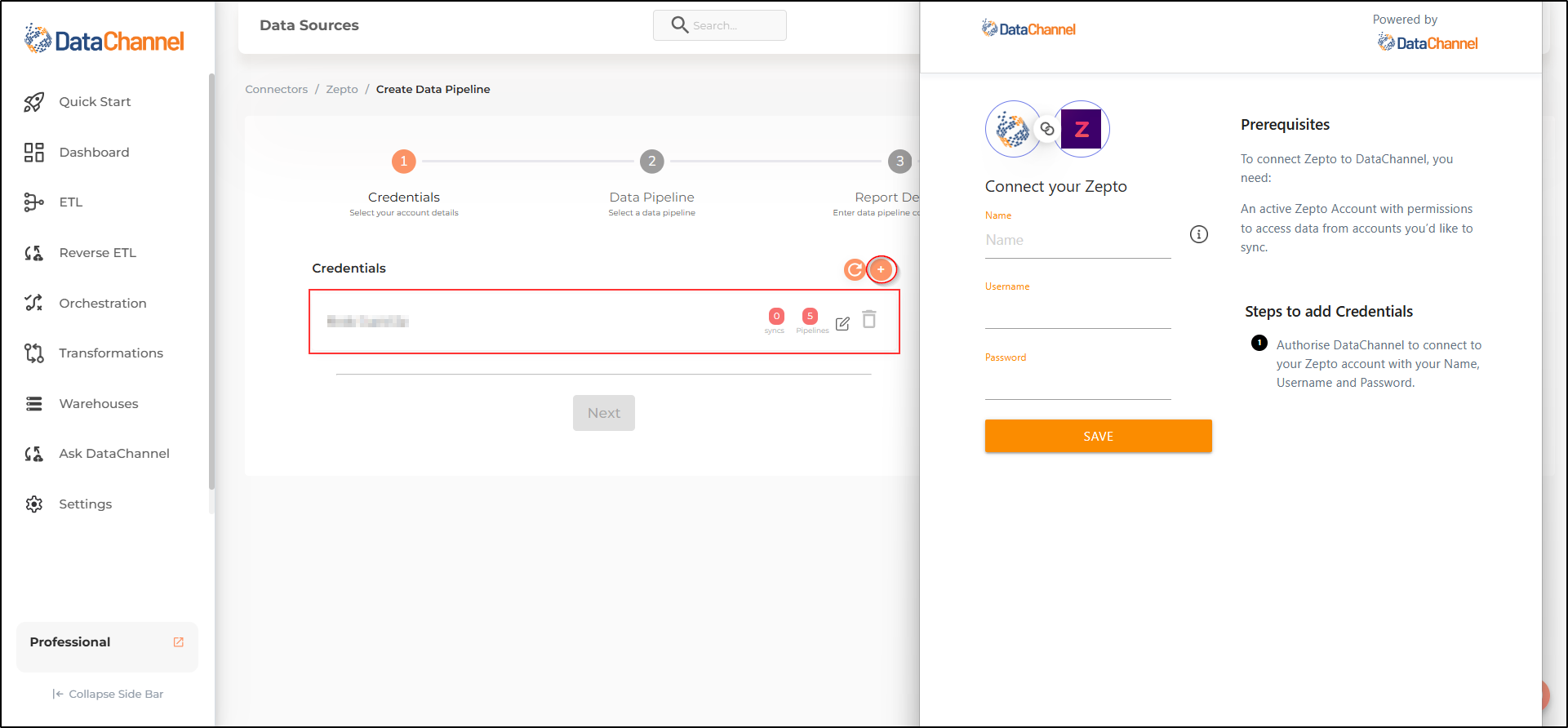Click the link chain icon between logos
Viewport: 1568px width, 728px height.
(x=1047, y=129)
